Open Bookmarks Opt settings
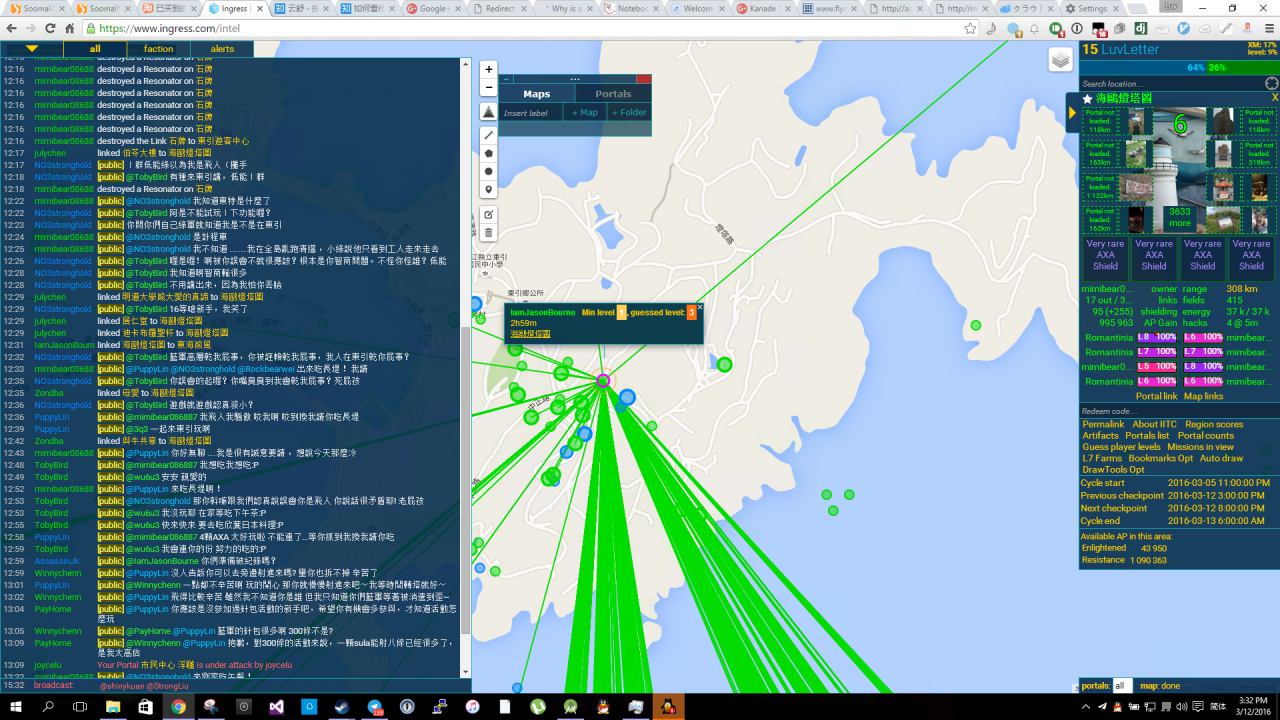1280x720 pixels. click(1161, 458)
